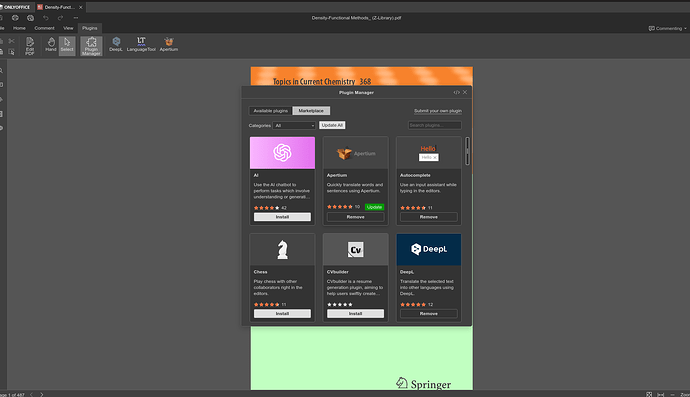The image size is (690, 397).
Task: Open the Edit PDF tool
Action: [29, 46]
